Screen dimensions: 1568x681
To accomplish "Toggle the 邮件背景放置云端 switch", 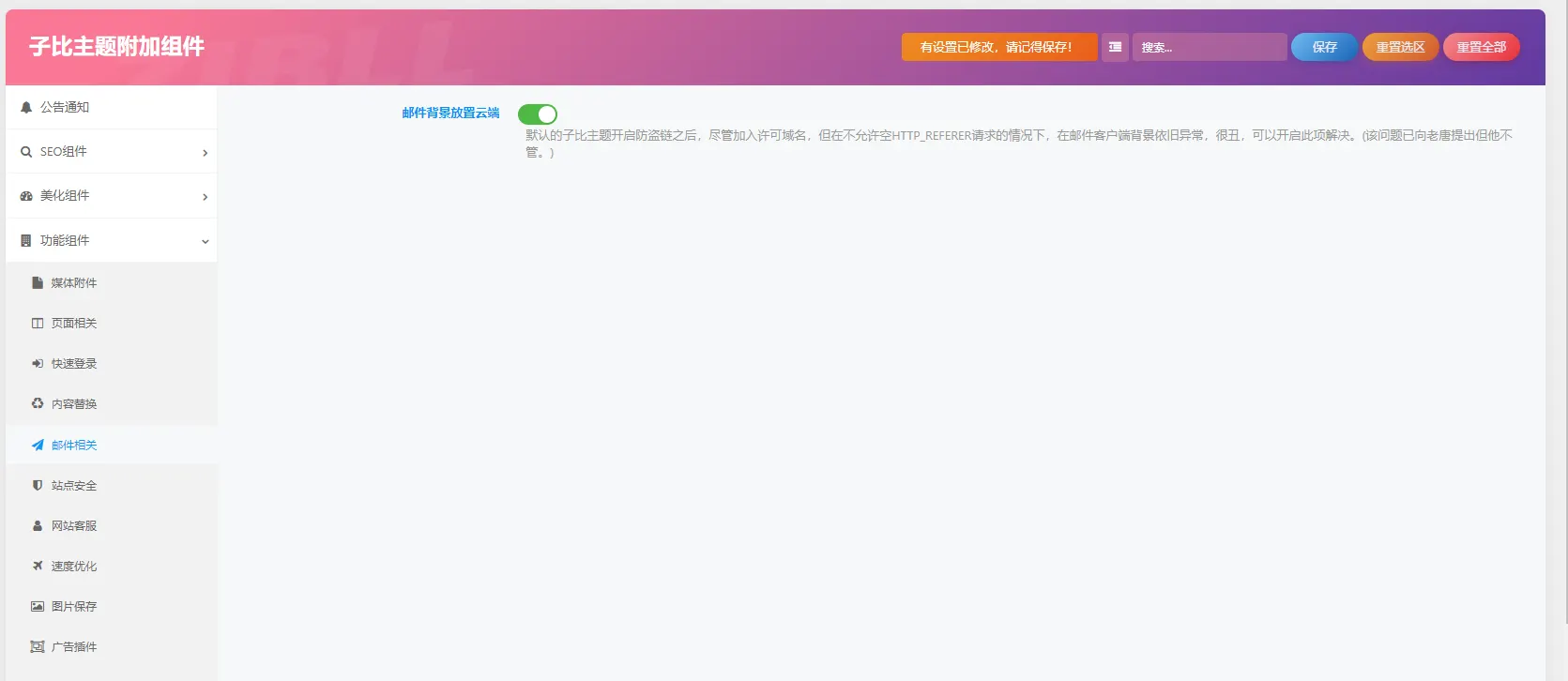I will click(538, 114).
